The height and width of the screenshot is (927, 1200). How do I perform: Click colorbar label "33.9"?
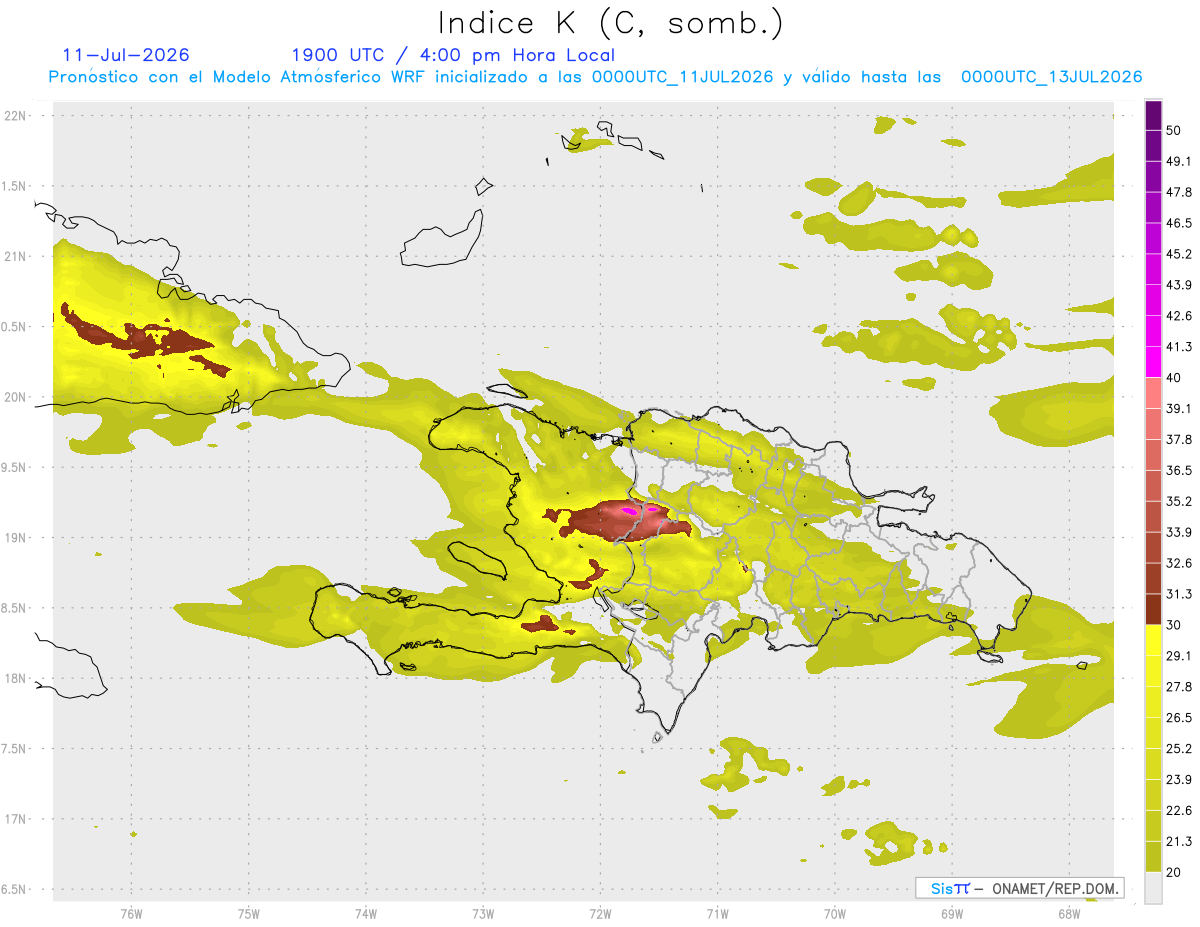(x=1180, y=532)
